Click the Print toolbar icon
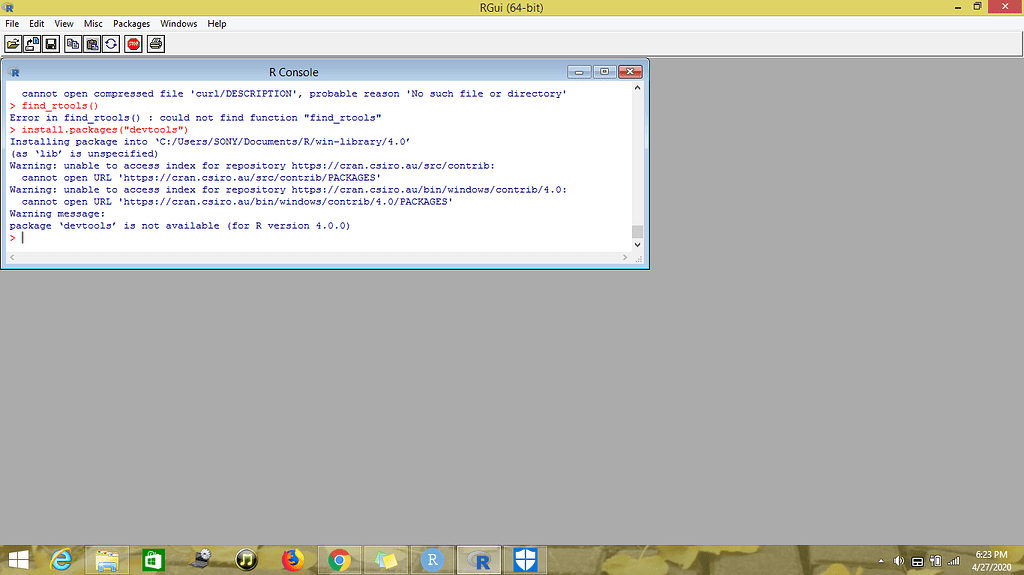Viewport: 1024px width, 575px height. click(156, 44)
